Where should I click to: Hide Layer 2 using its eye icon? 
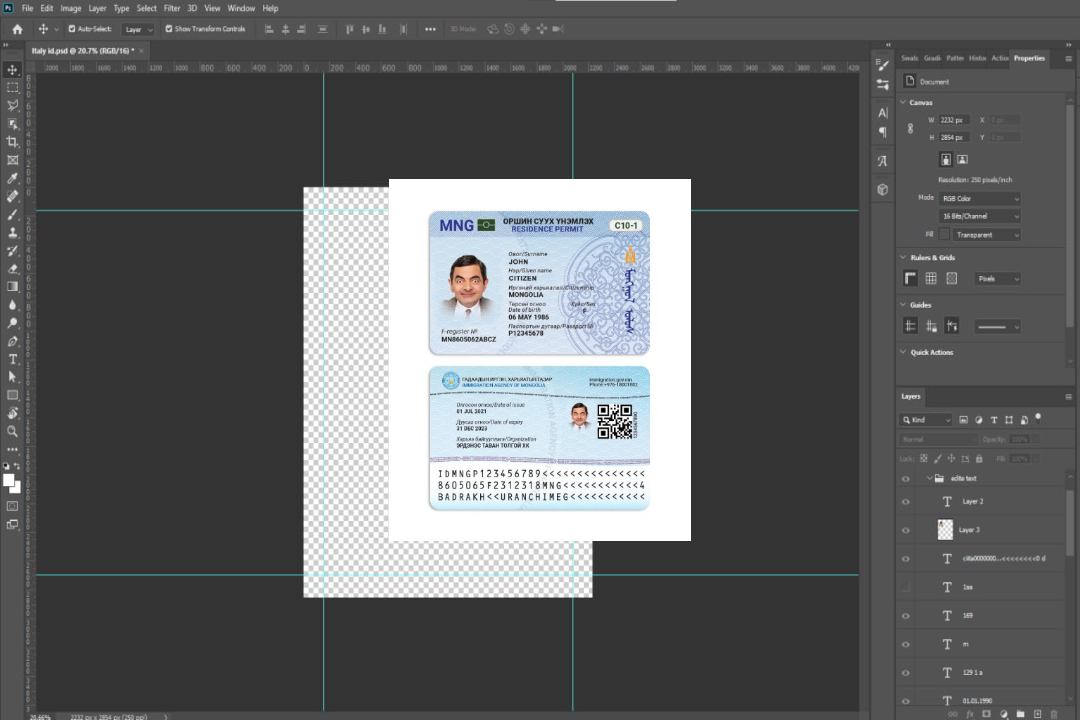(906, 502)
